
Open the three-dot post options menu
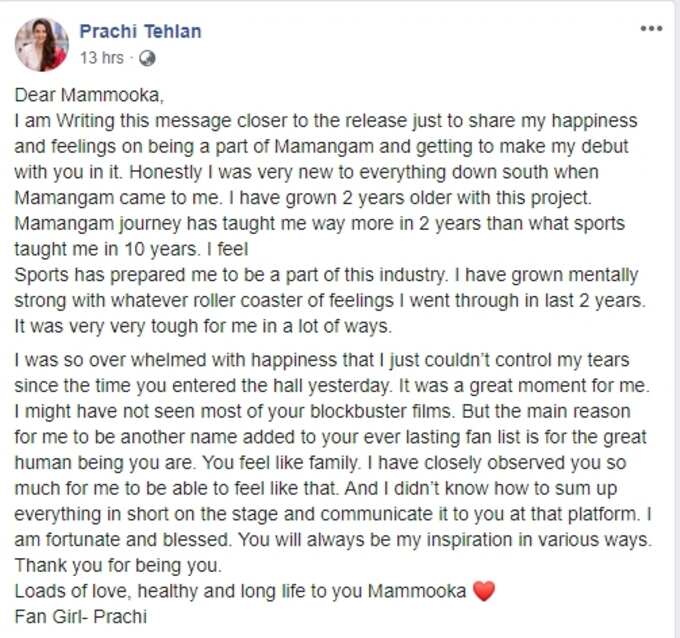click(651, 29)
